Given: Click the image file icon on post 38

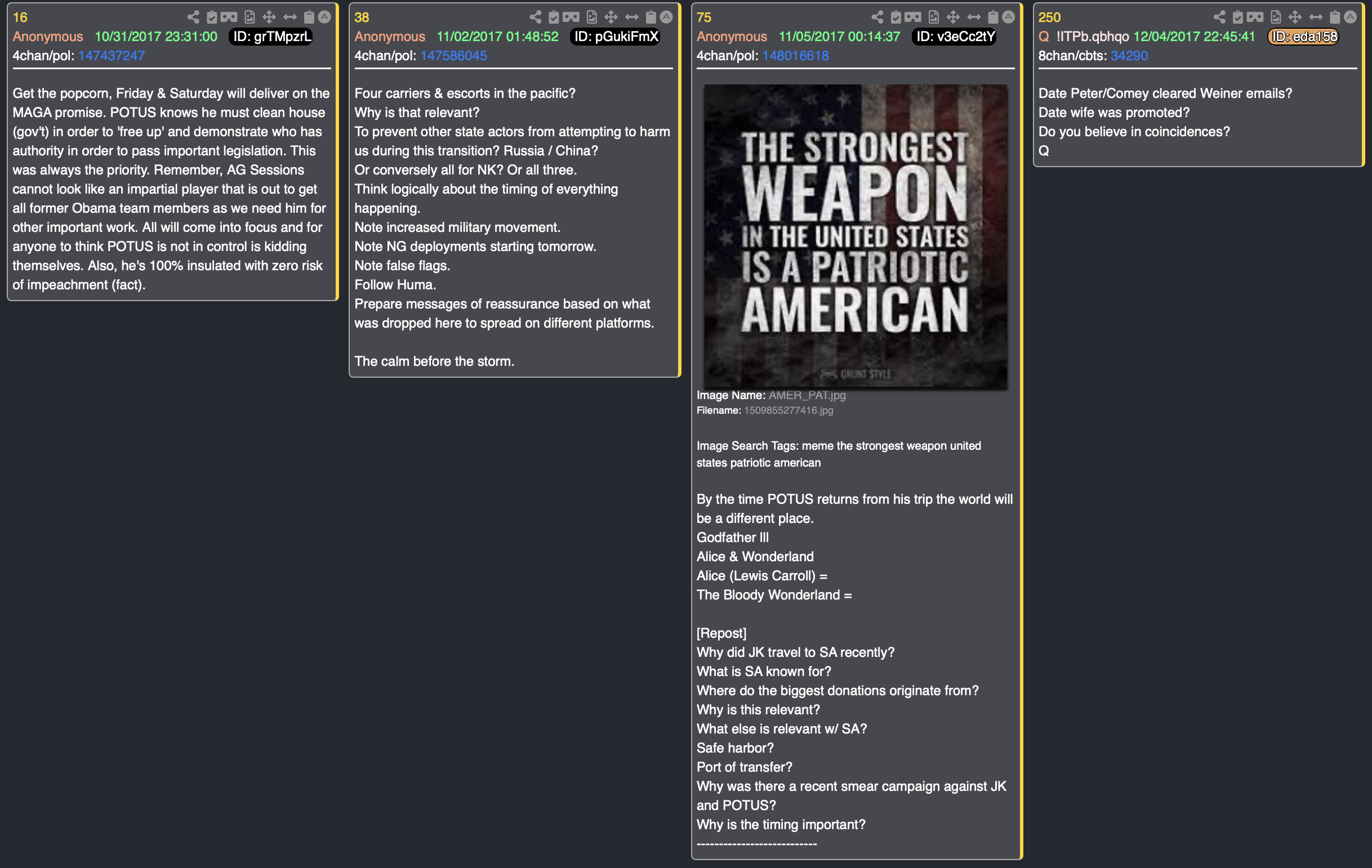Looking at the screenshot, I should [x=591, y=17].
